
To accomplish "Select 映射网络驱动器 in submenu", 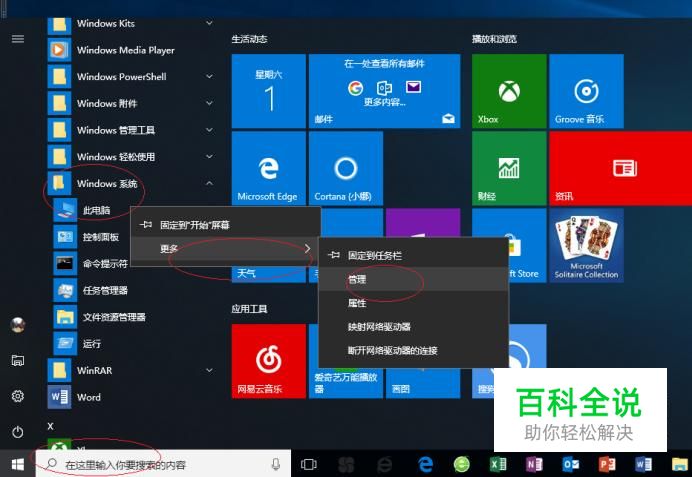I will click(x=413, y=327).
